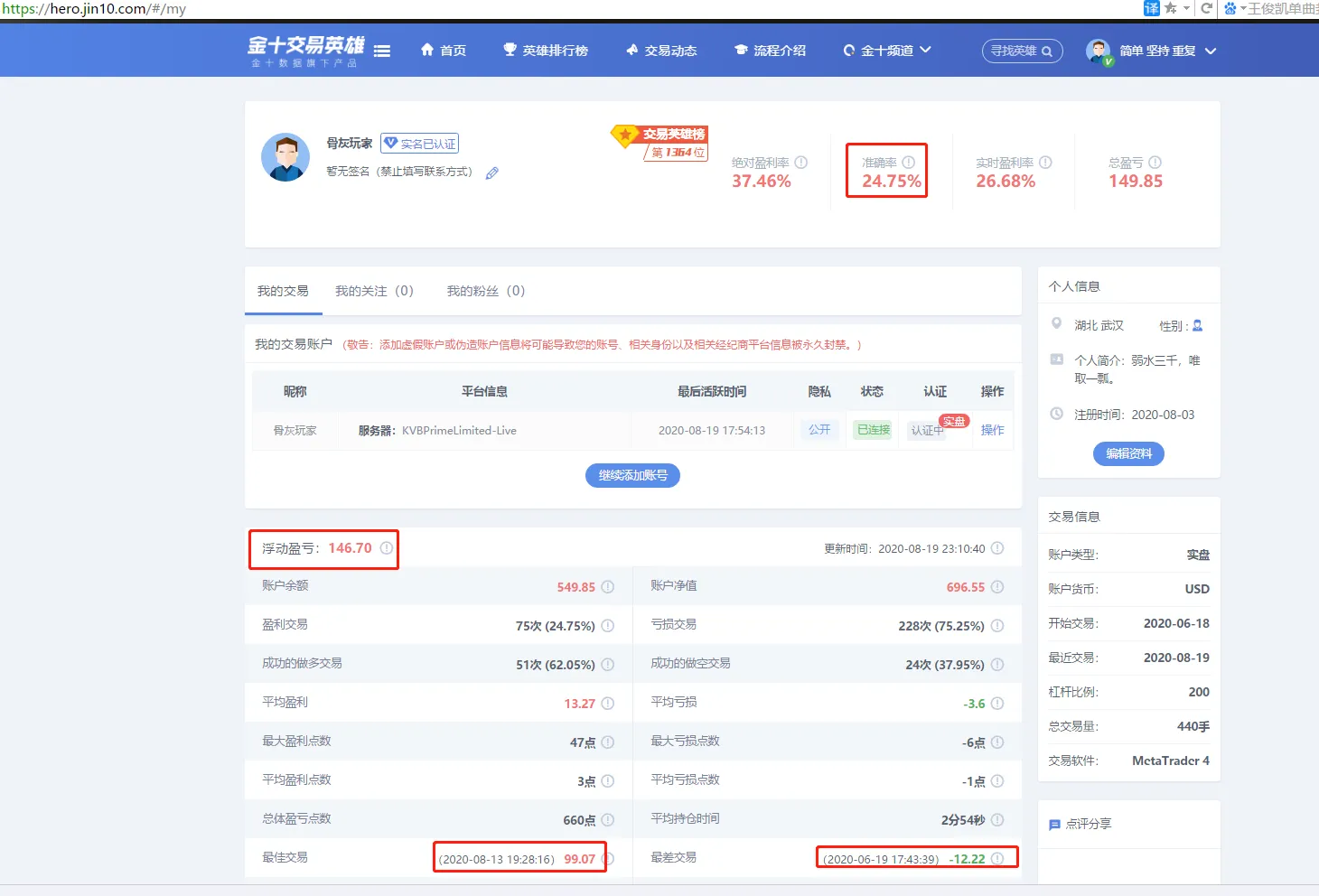Select the 总交易量 440手 value
The height and width of the screenshot is (896, 1319).
pyautogui.click(x=1193, y=726)
